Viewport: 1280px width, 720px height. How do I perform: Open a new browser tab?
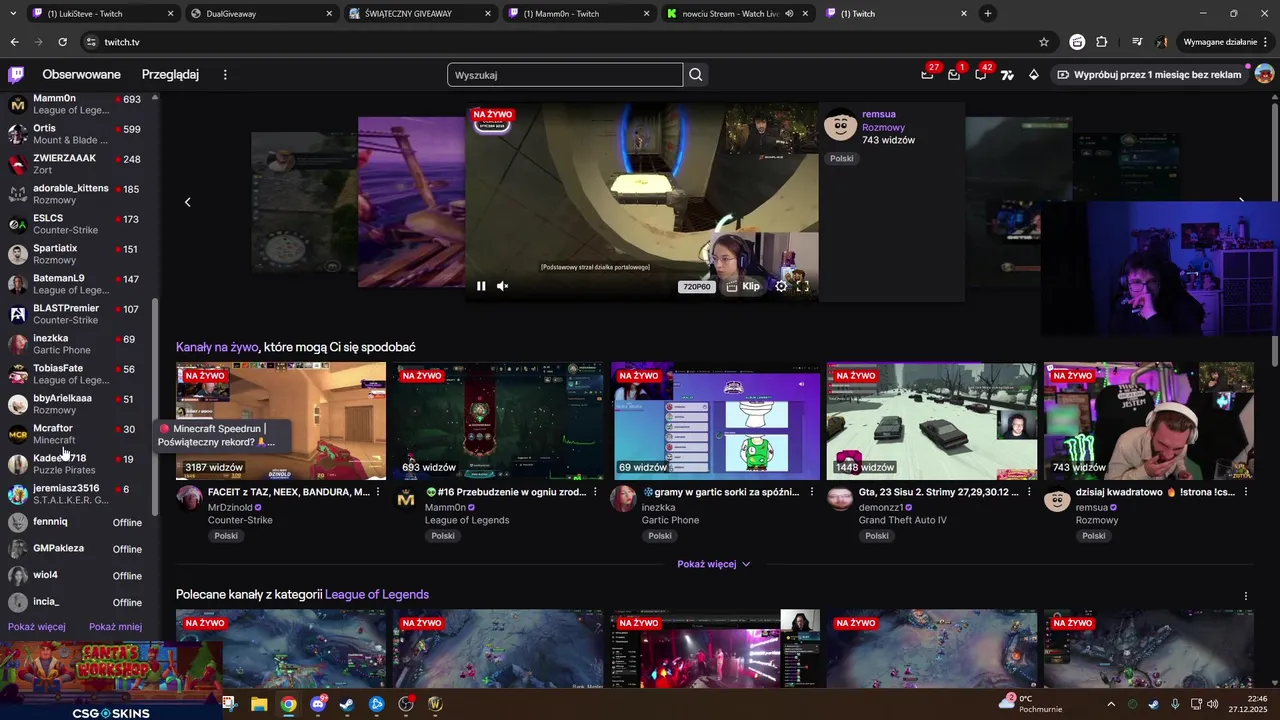988,14
